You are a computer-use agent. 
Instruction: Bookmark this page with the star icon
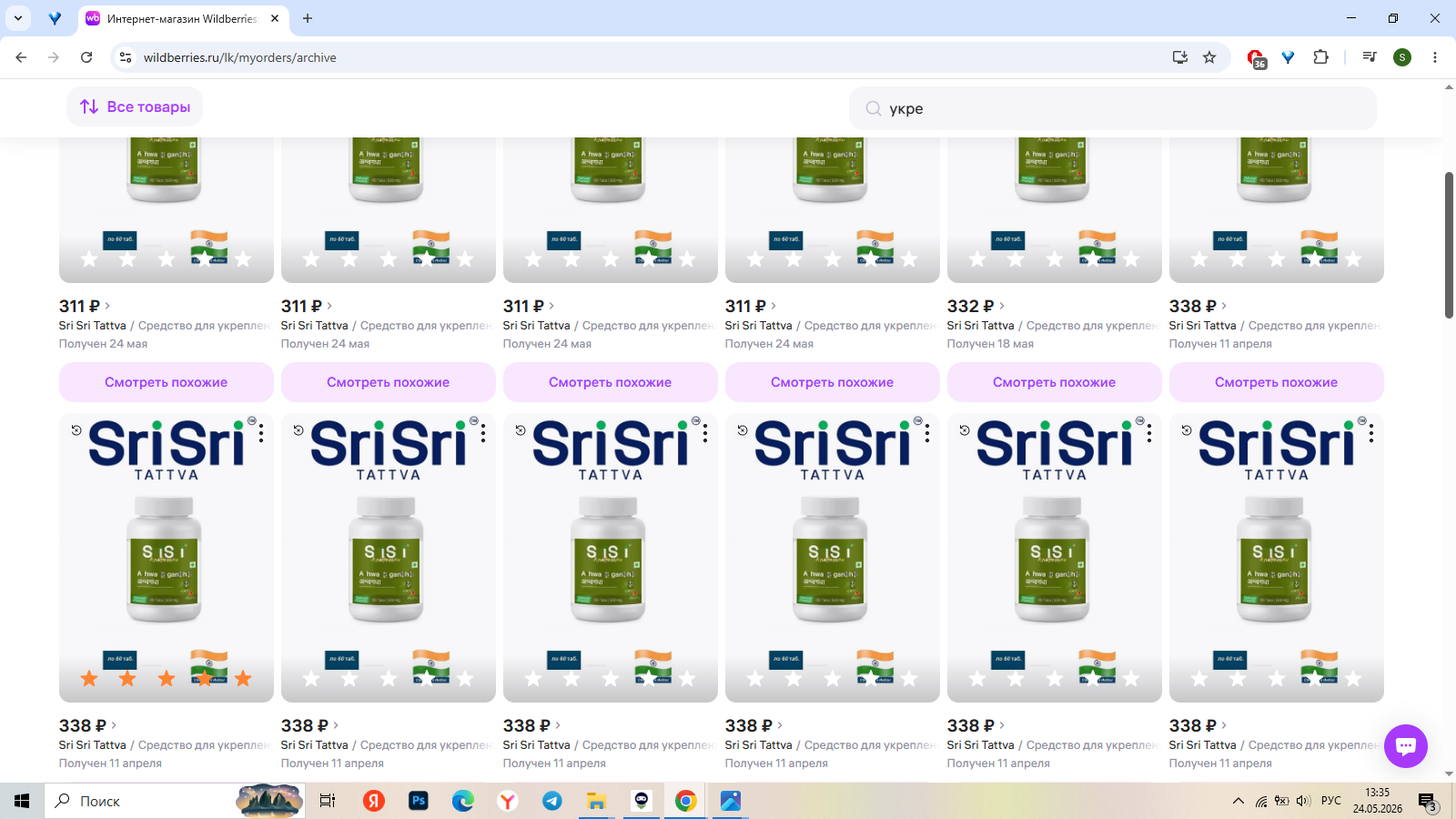[1209, 57]
